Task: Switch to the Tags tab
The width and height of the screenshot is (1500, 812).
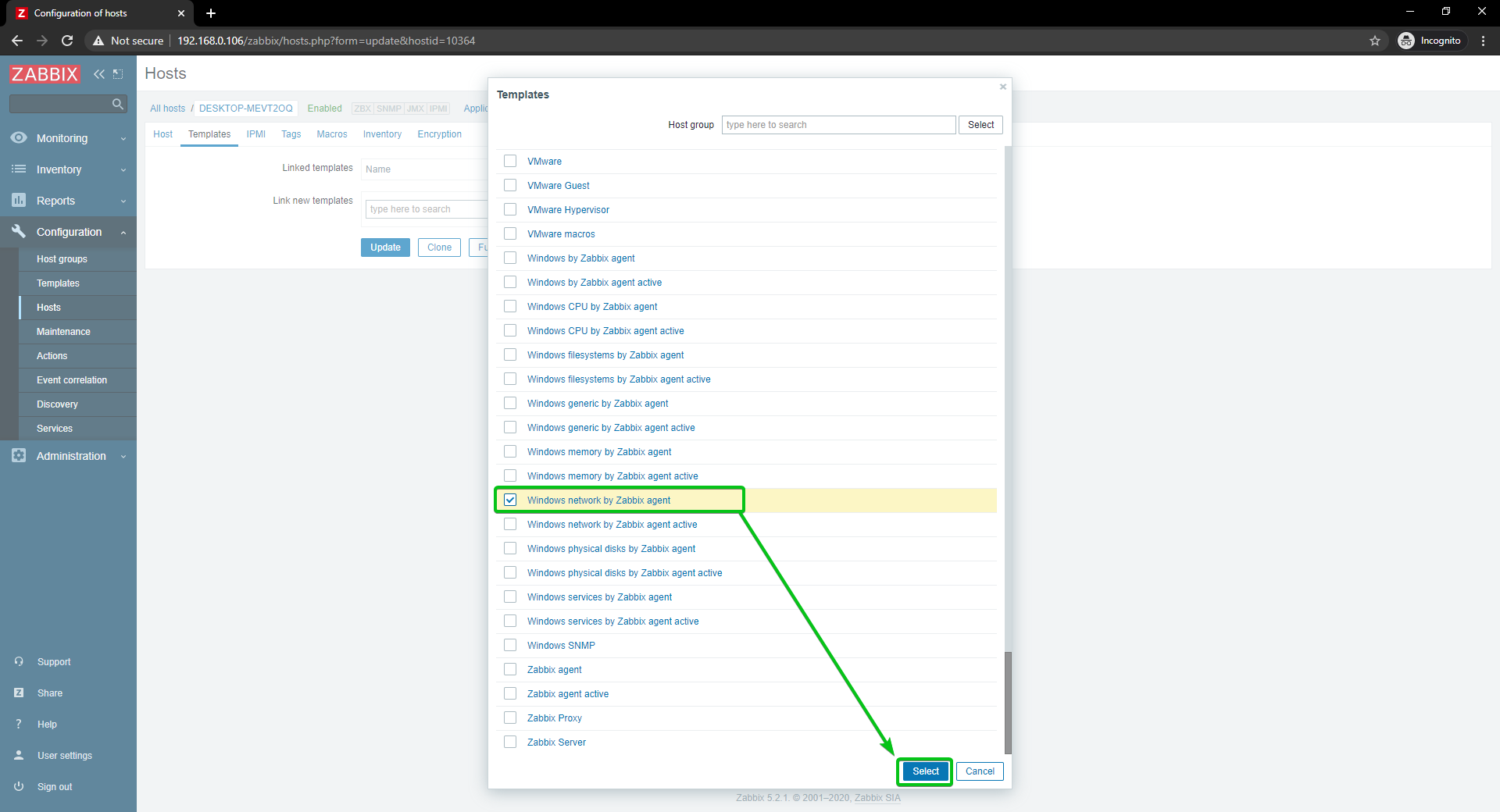Action: pyautogui.click(x=291, y=134)
